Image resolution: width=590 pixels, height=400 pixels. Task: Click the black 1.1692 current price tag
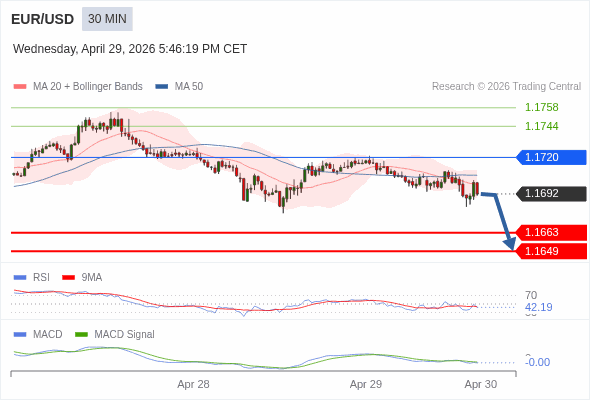coord(551,193)
